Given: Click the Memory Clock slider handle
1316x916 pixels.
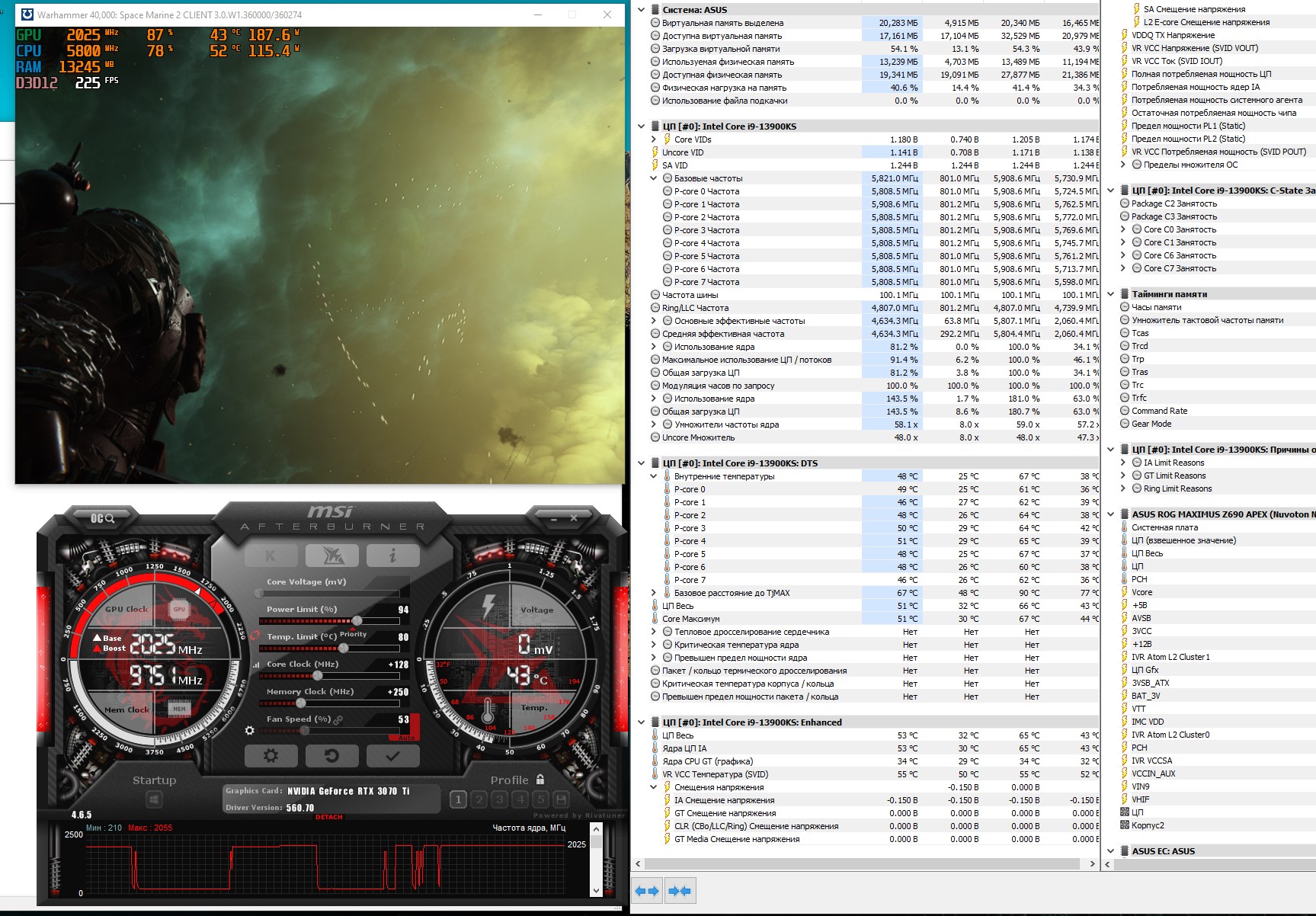Looking at the screenshot, I should pos(301,703).
